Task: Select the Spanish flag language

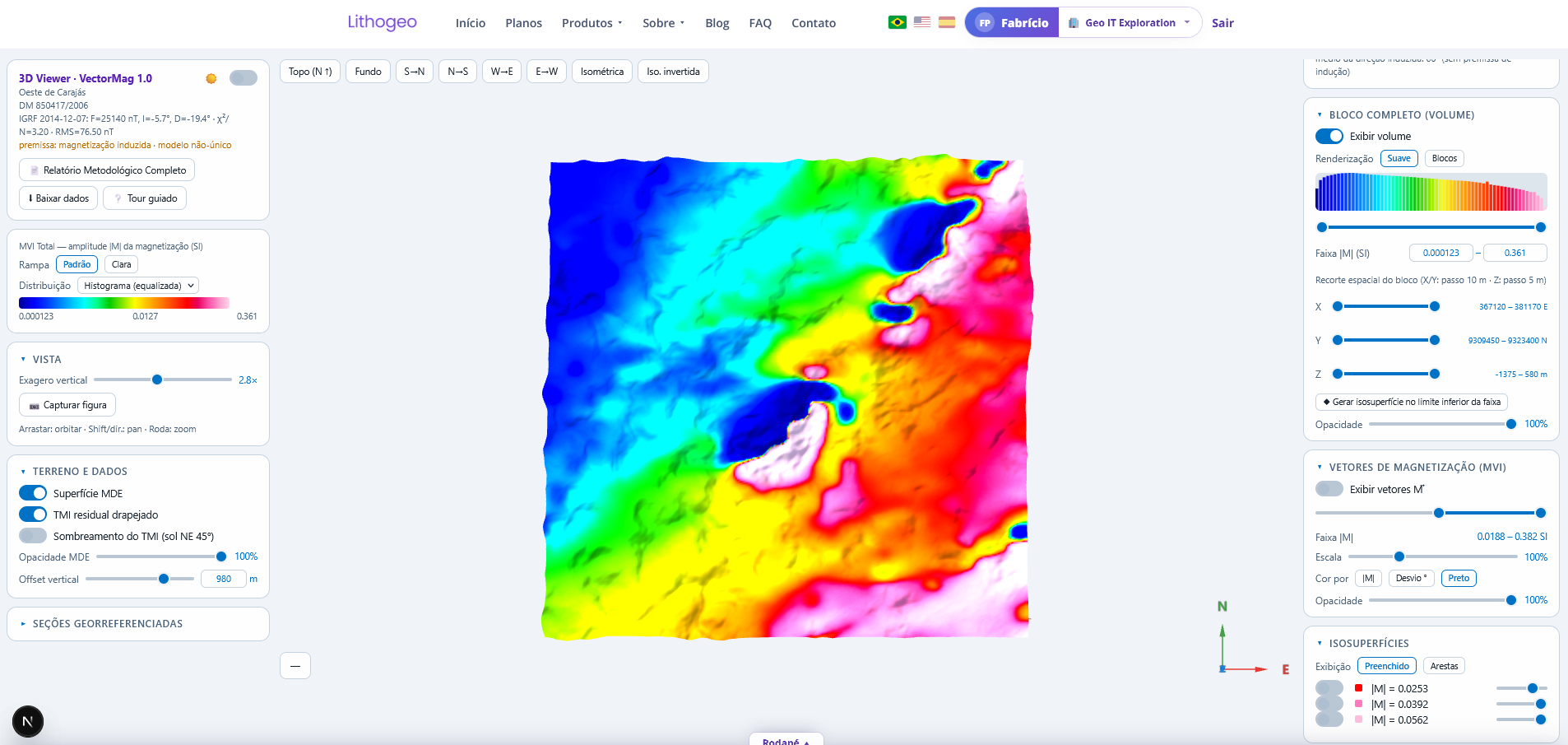Action: click(x=947, y=22)
